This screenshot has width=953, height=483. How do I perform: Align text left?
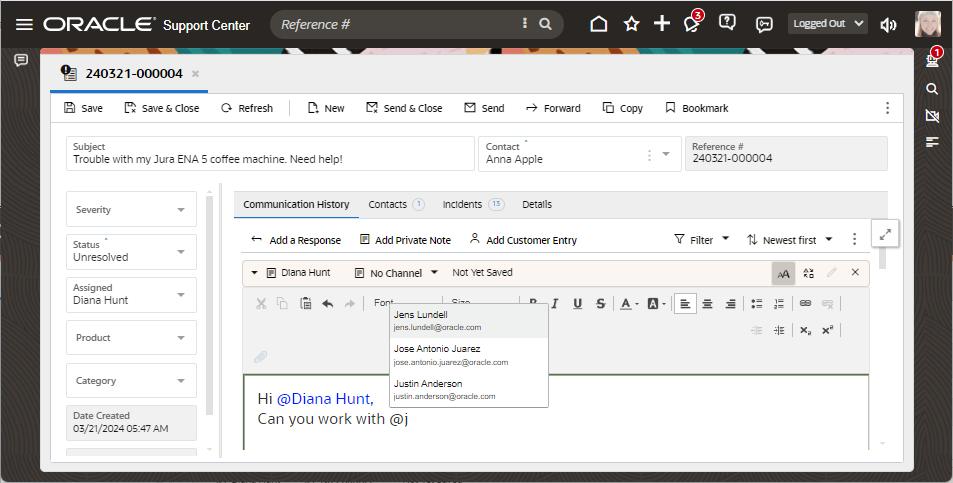[685, 303]
